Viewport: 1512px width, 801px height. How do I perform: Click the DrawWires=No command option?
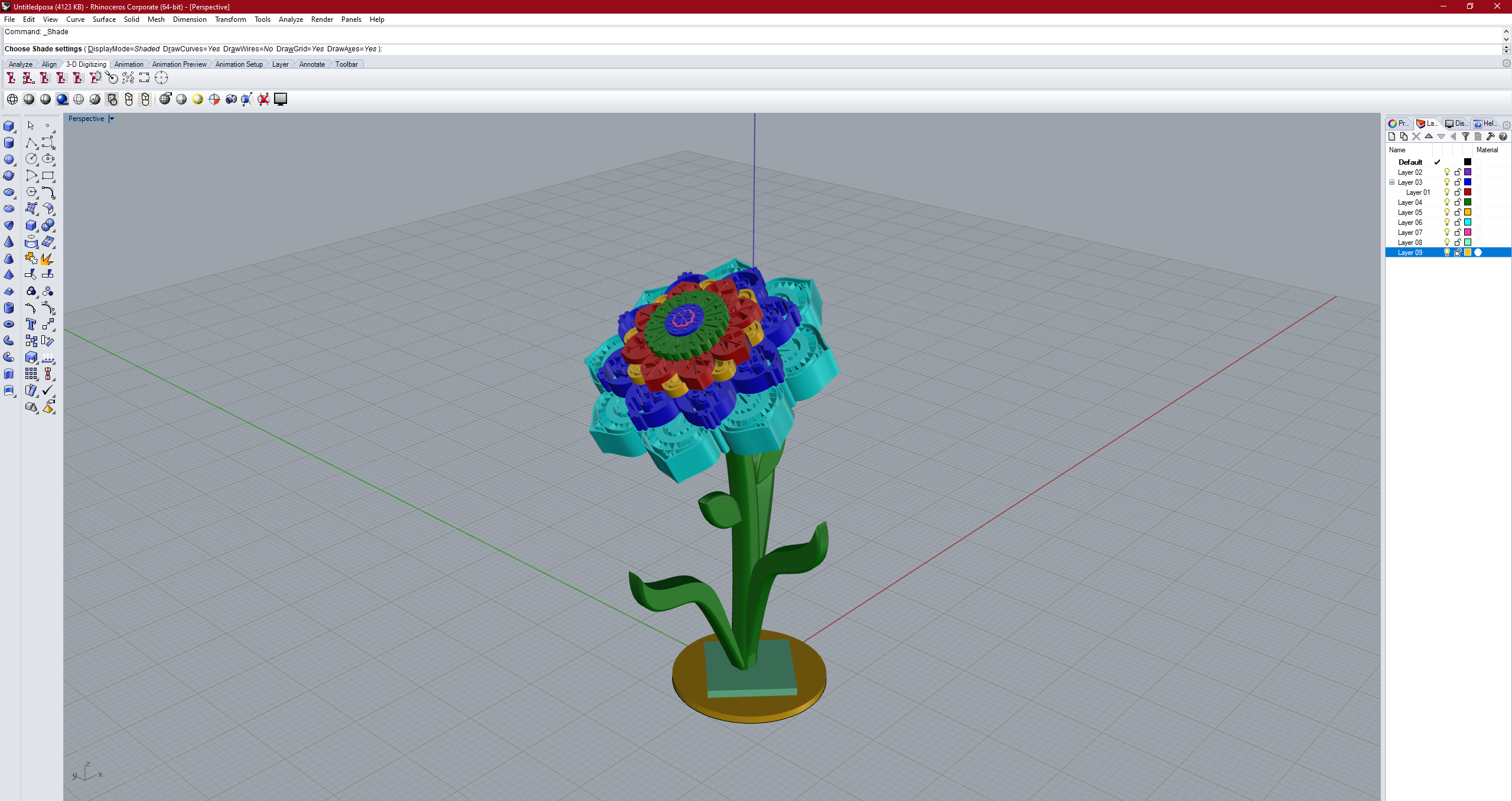pos(248,49)
